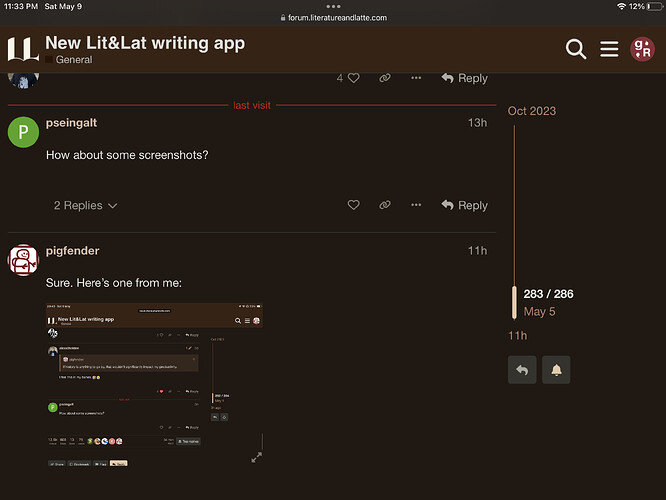Open the 11h timestamp on pigfender's post

pos(477,251)
